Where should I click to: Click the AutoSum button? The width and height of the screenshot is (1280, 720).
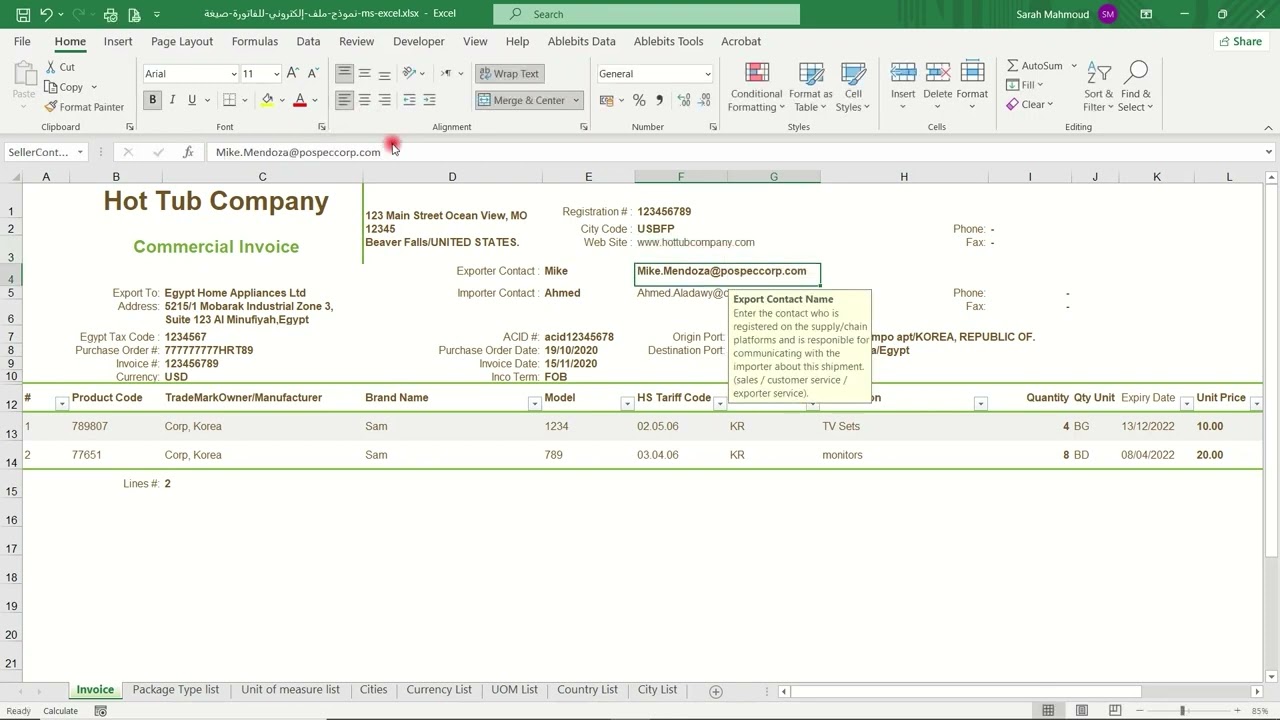point(1036,66)
